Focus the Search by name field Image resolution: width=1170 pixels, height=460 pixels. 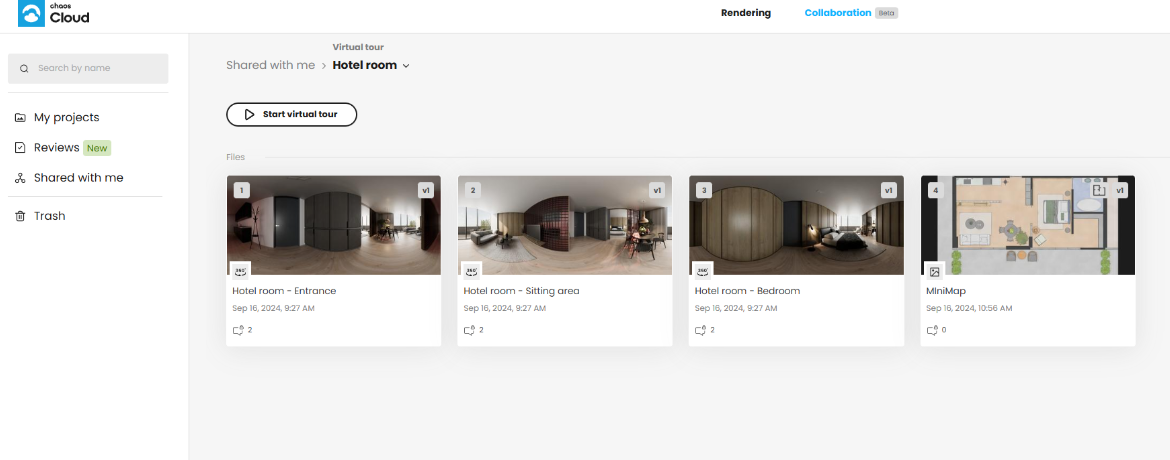coord(88,68)
